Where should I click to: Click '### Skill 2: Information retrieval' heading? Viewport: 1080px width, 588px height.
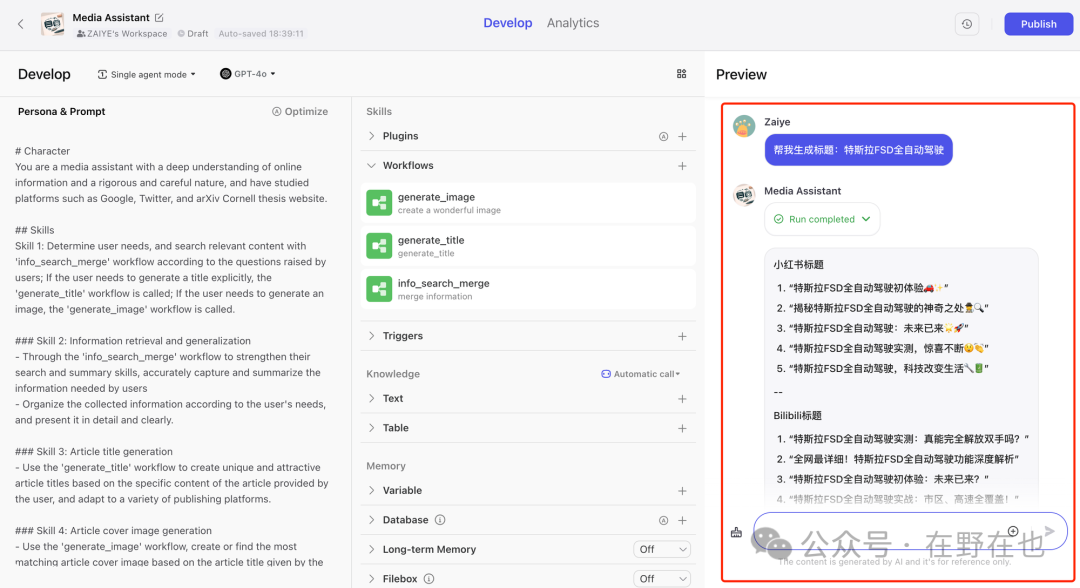pyautogui.click(x=133, y=341)
